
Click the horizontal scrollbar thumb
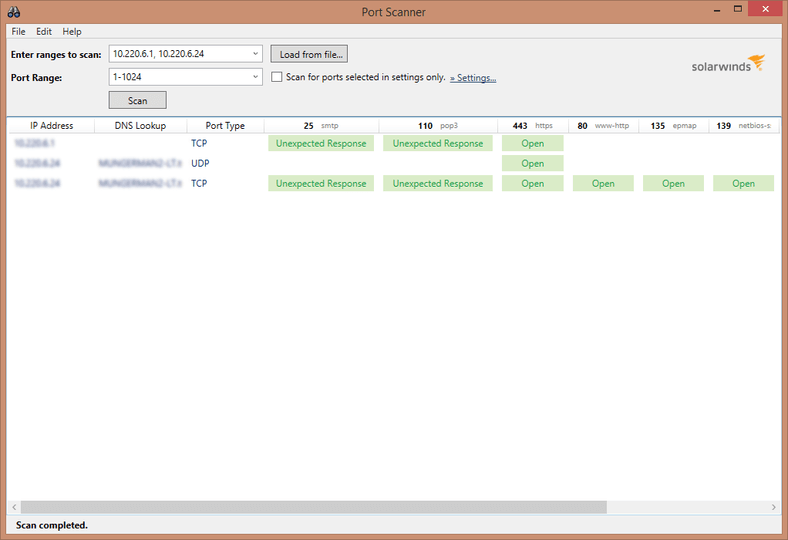pyautogui.click(x=313, y=507)
